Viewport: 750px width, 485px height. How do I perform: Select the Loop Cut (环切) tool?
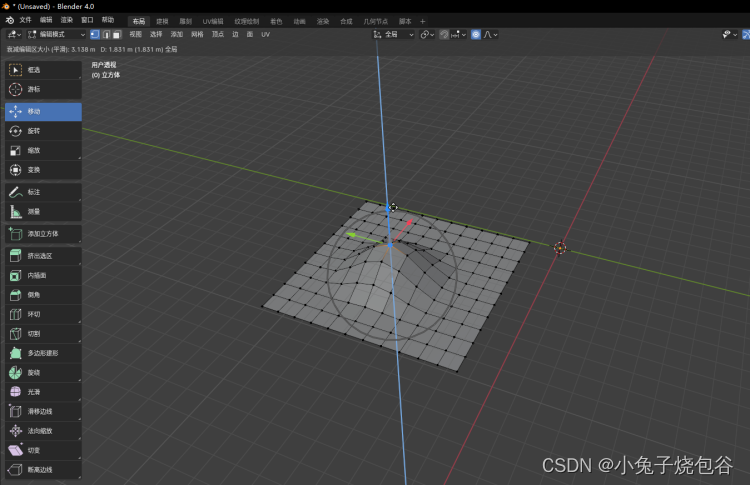pos(43,314)
